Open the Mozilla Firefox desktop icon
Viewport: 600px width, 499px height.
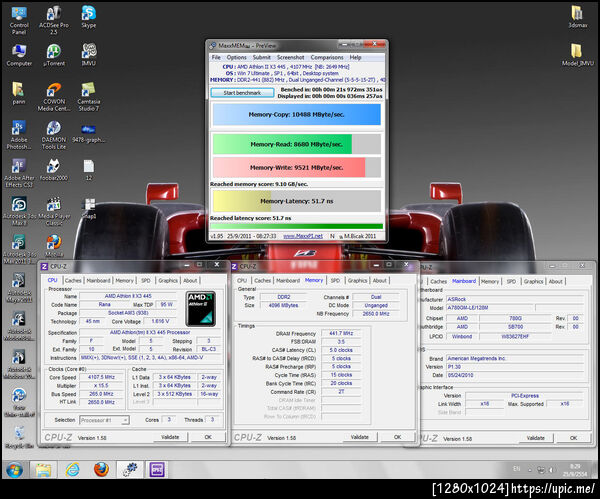[54, 246]
